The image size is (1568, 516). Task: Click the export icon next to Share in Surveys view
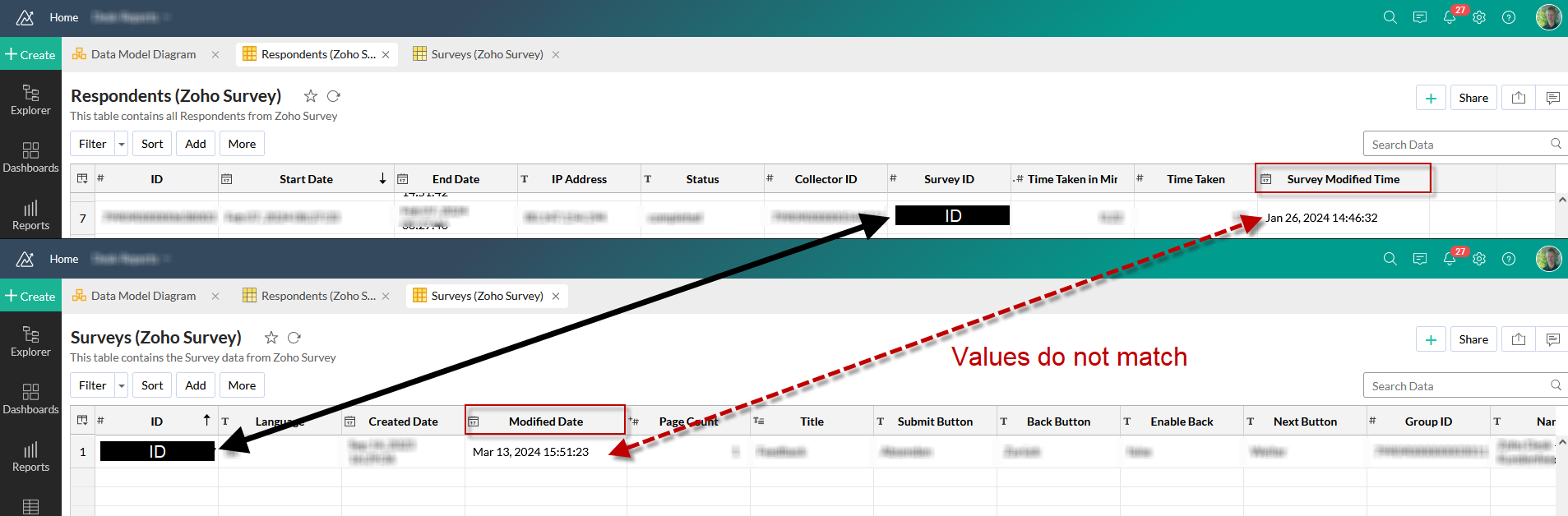[x=1519, y=339]
